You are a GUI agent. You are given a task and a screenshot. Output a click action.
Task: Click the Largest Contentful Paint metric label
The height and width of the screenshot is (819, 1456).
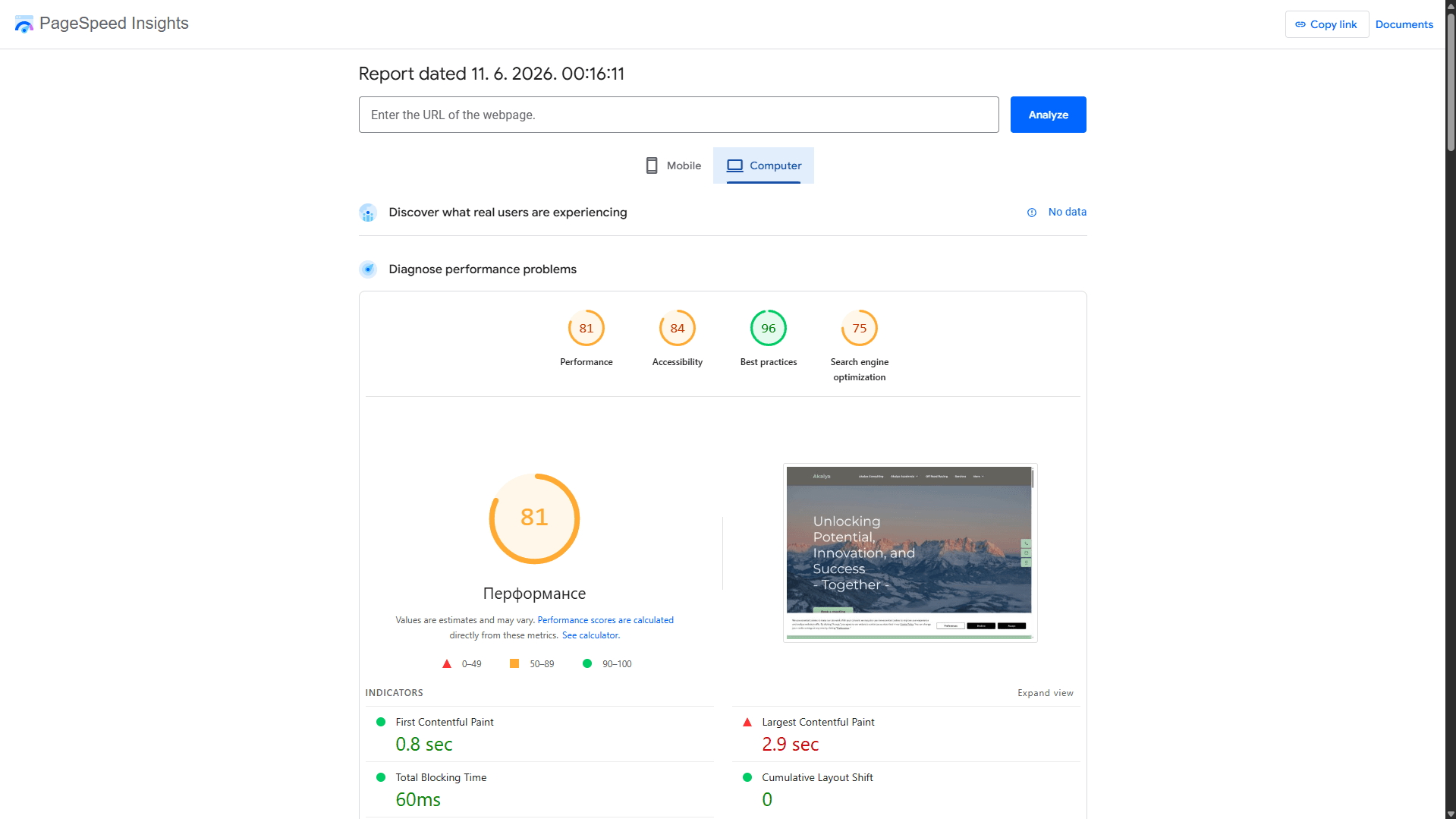pyautogui.click(x=818, y=722)
